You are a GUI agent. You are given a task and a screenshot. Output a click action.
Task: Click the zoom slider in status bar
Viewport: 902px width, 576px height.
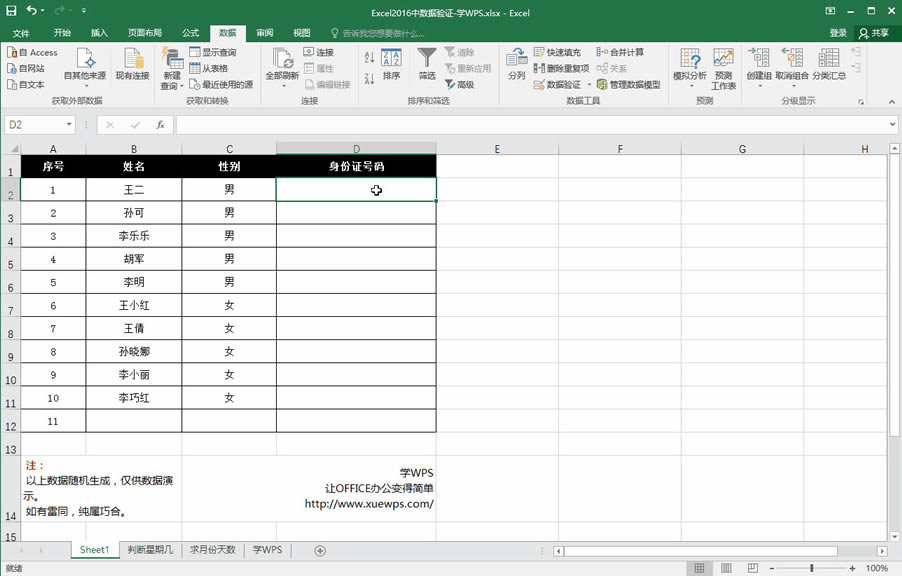[x=811, y=568]
